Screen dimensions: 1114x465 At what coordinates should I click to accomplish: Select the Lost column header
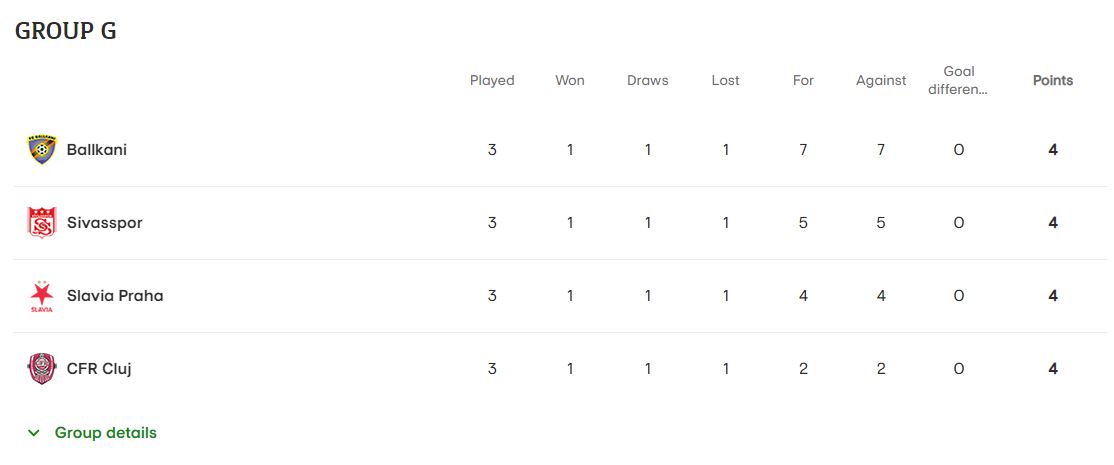pyautogui.click(x=725, y=80)
